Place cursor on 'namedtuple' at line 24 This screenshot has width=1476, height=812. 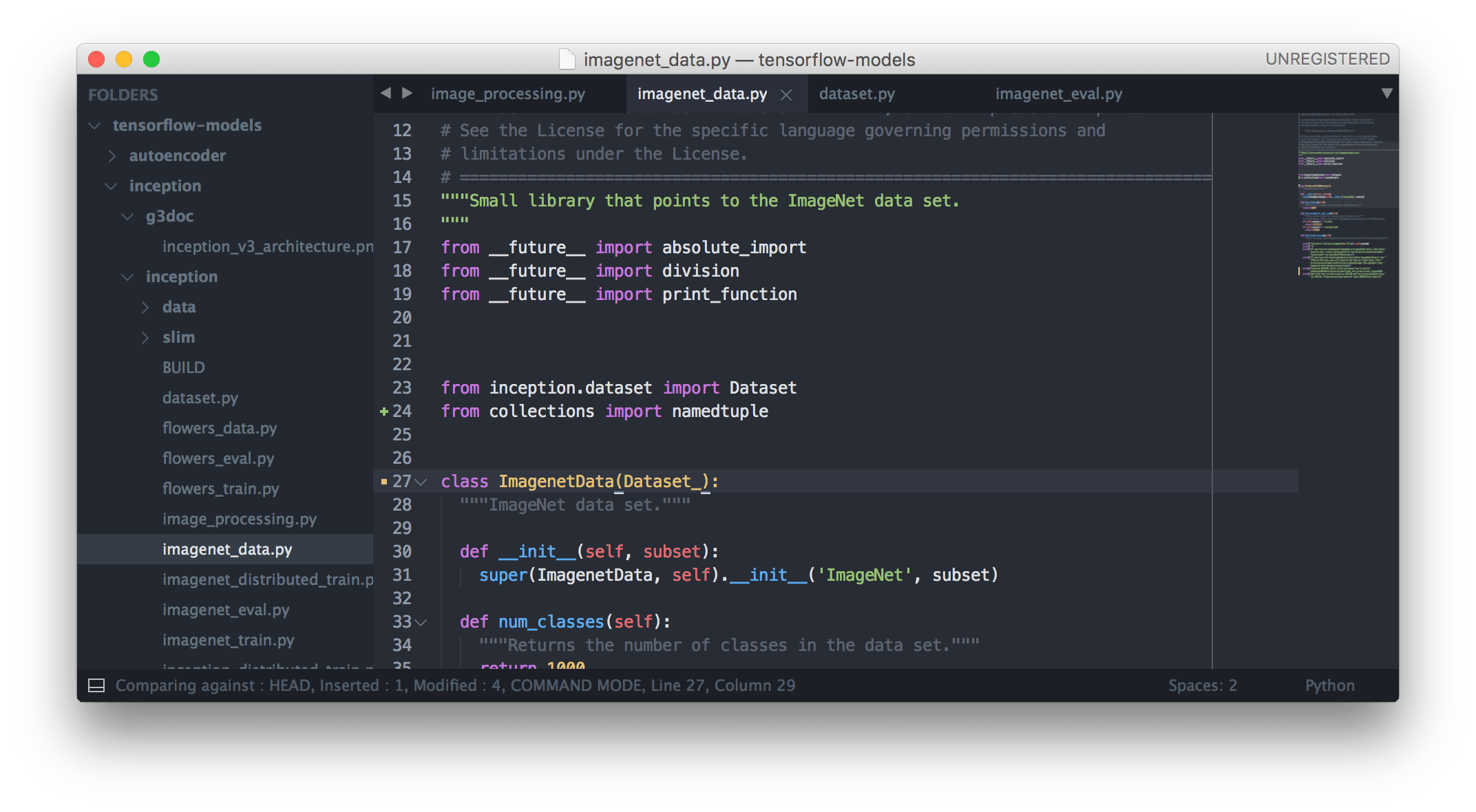(x=720, y=412)
